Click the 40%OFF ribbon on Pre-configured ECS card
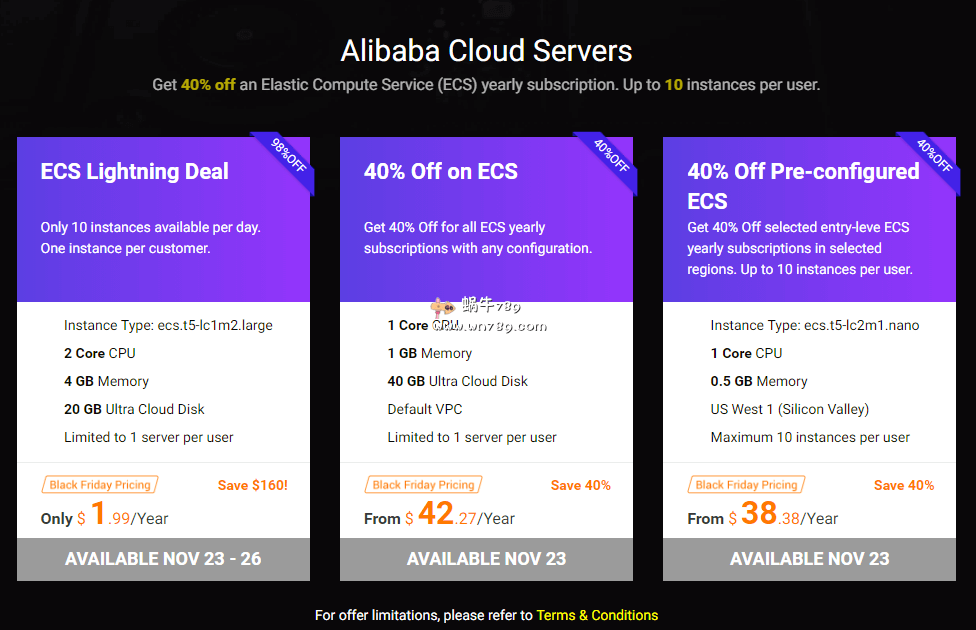The image size is (976, 630). point(936,158)
